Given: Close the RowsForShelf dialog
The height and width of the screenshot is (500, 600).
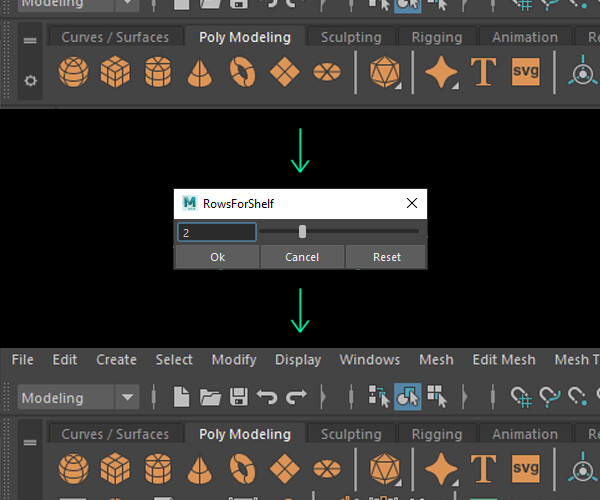Looking at the screenshot, I should coord(412,203).
